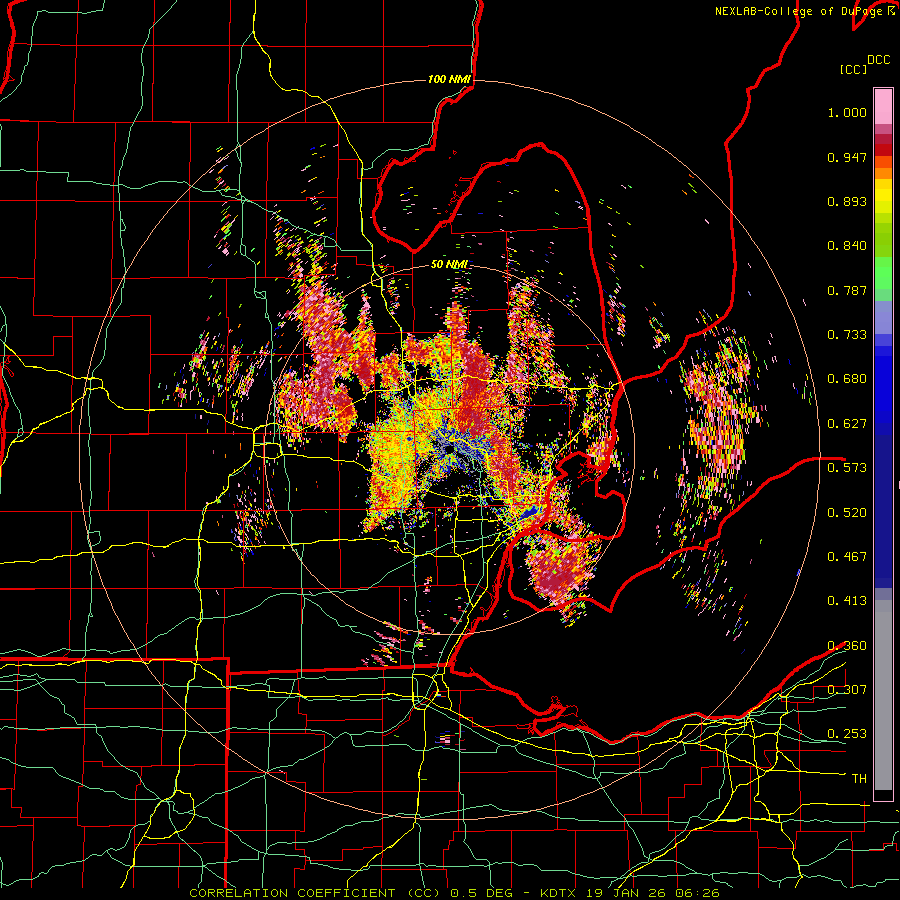Click the 19 JAN 26 date text
900x900 pixels.
click(628, 893)
